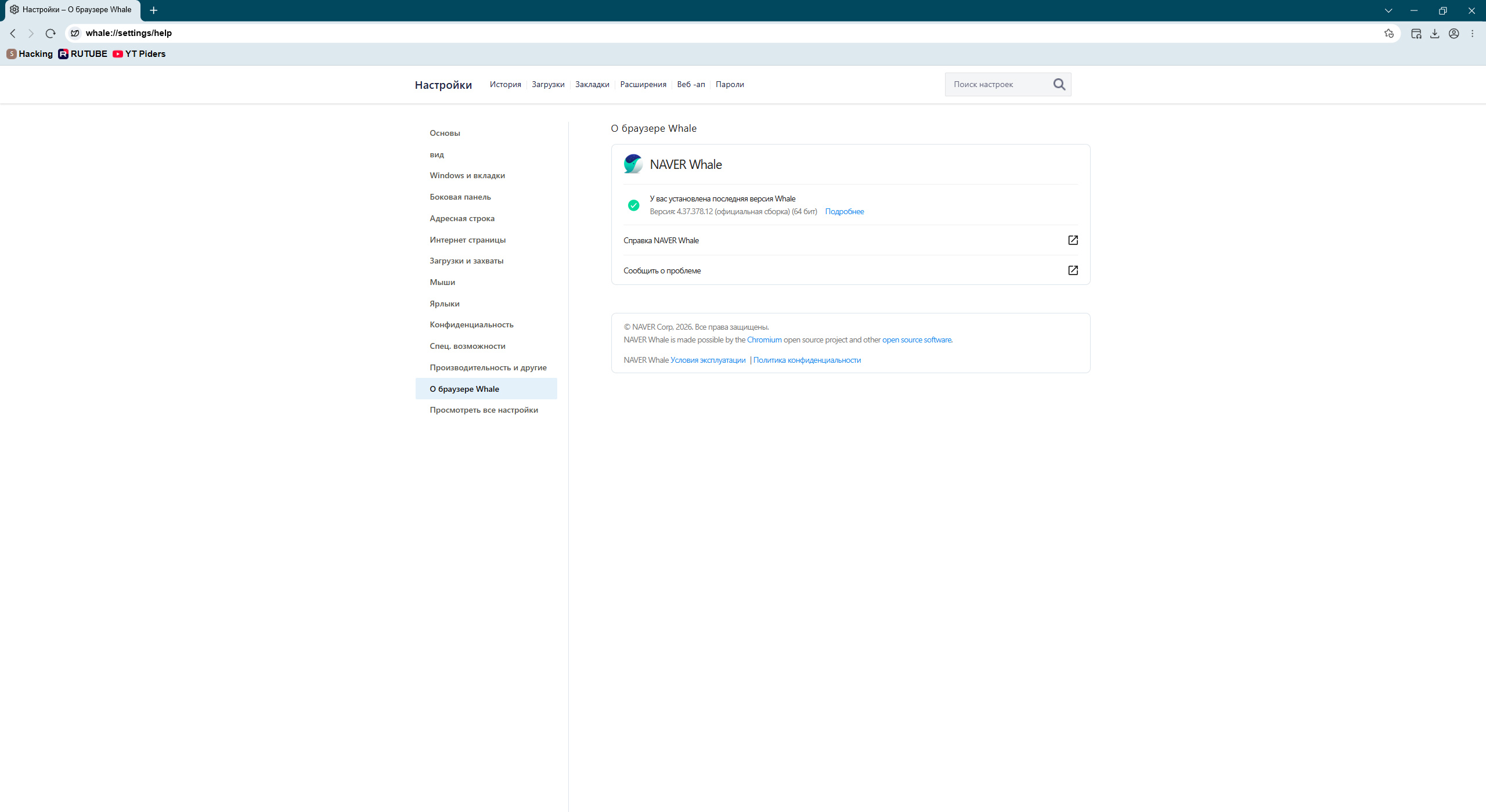The height and width of the screenshot is (812, 1486).
Task: Click the У вас установлена последняя версия Whale status
Action: pyautogui.click(x=723, y=199)
